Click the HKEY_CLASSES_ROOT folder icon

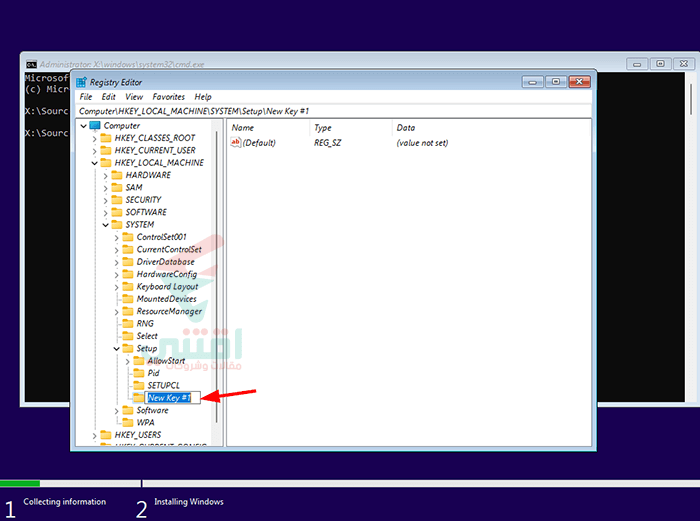pos(106,138)
